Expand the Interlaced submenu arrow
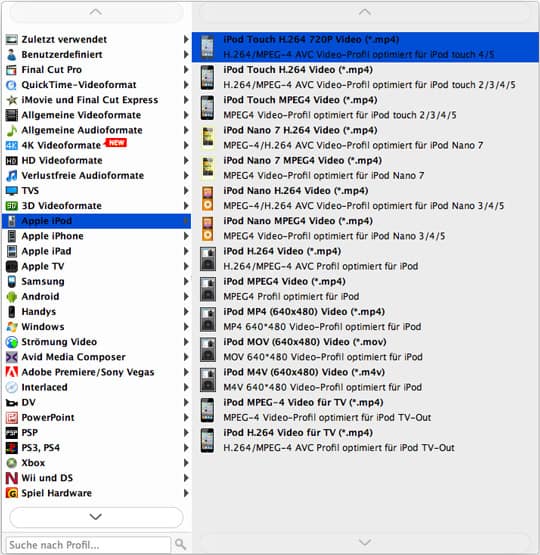Viewport: 540px width, 555px height. pyautogui.click(x=186, y=388)
